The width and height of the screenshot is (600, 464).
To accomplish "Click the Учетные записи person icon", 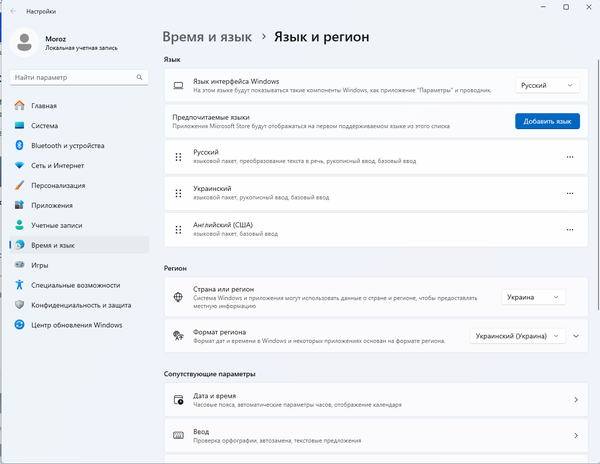I will click(x=20, y=225).
